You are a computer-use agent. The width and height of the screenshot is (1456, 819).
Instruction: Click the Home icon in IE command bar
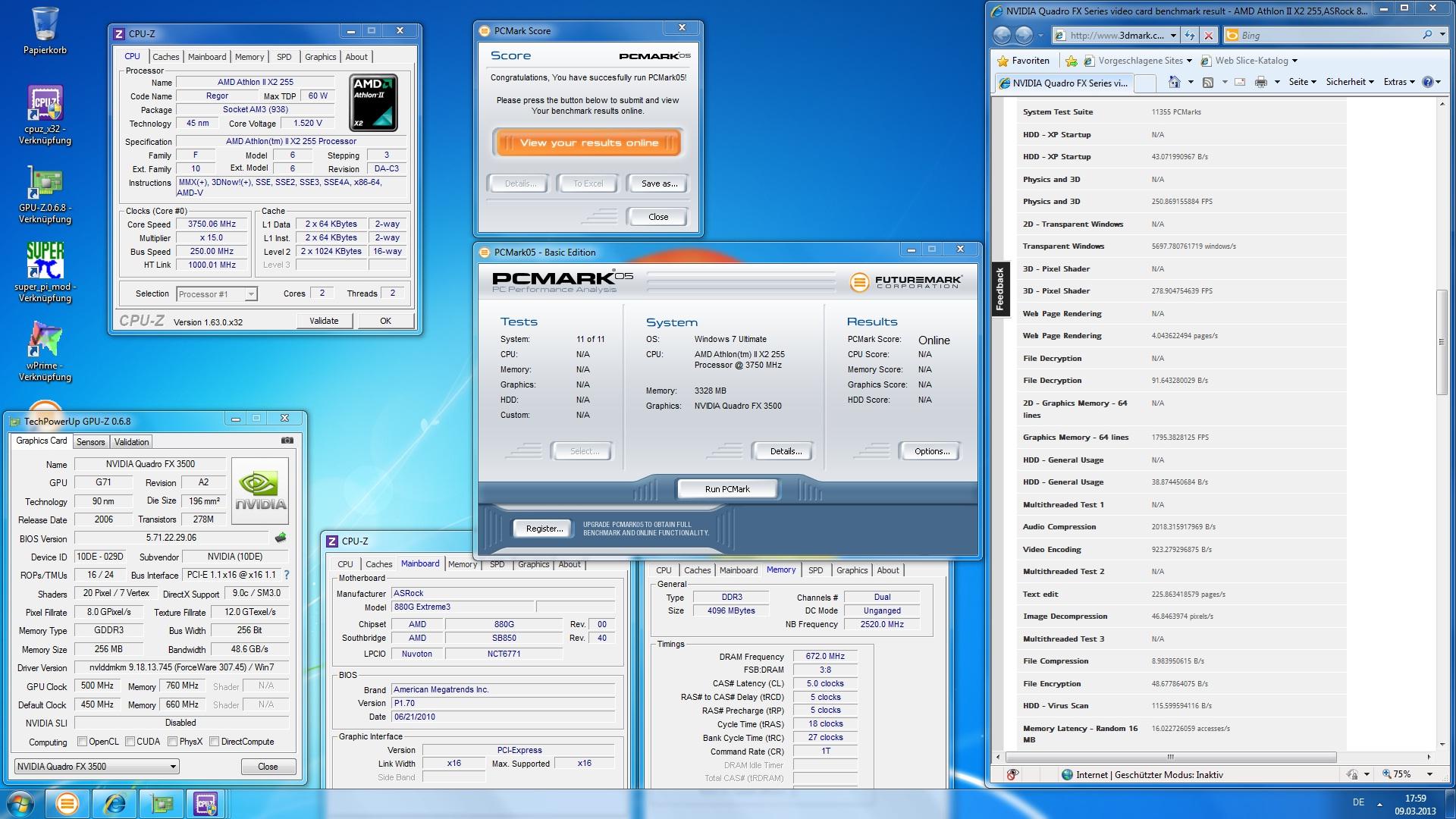1175,82
